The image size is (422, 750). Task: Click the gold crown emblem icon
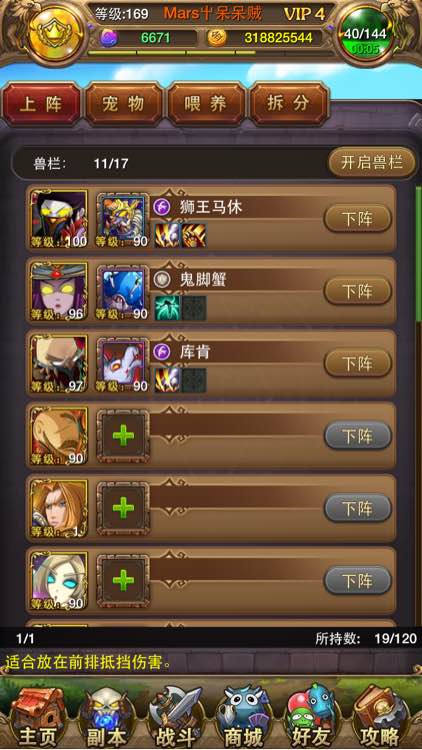[x=56, y=32]
